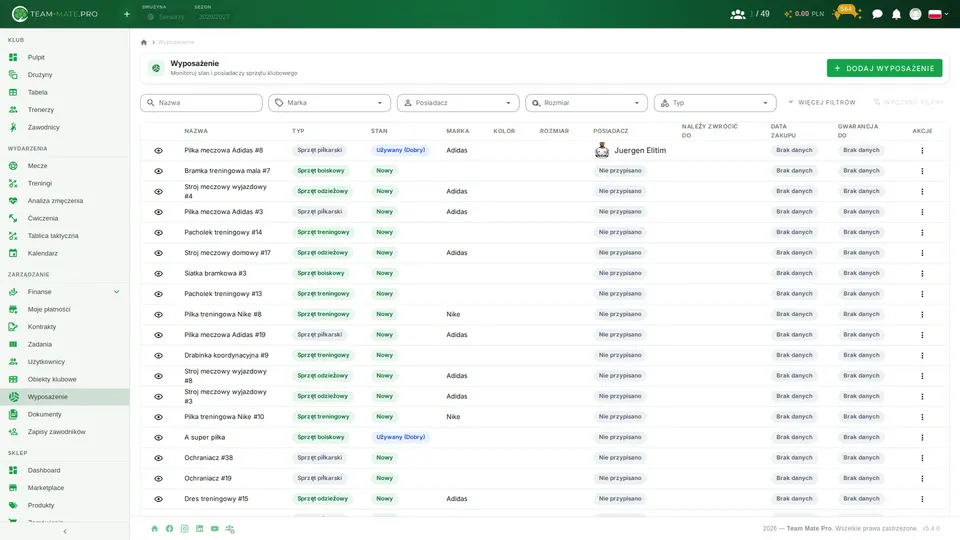Open actions menu for Pachołek treningowy #14

pyautogui.click(x=922, y=233)
